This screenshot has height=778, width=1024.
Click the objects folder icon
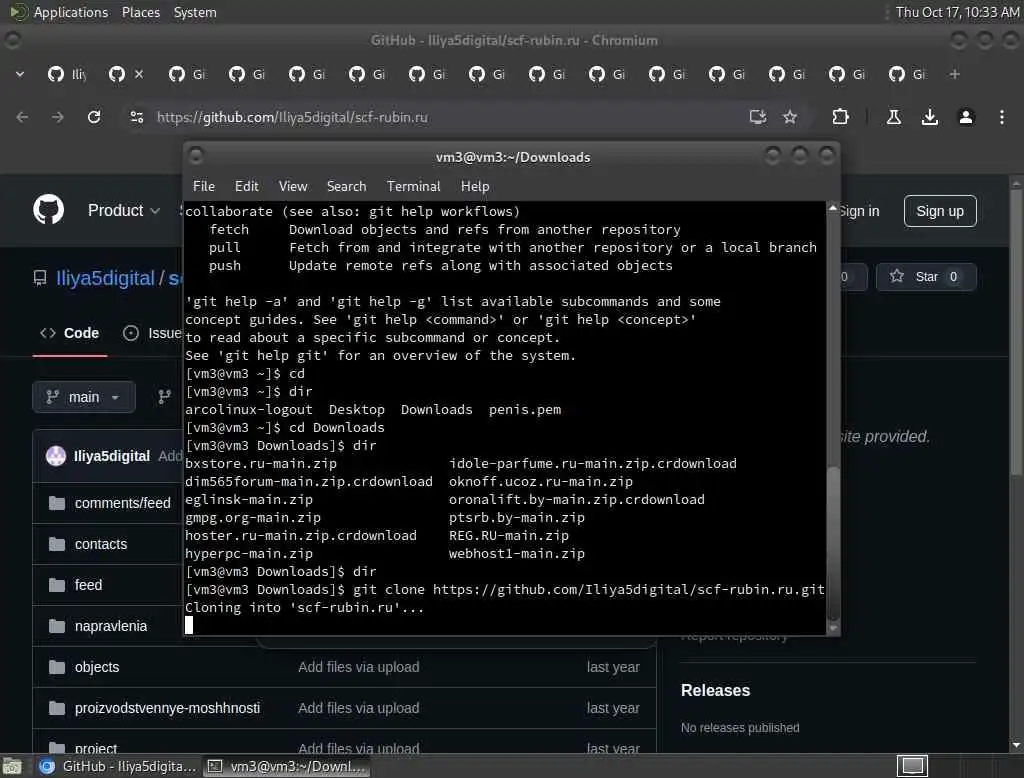coord(57,667)
